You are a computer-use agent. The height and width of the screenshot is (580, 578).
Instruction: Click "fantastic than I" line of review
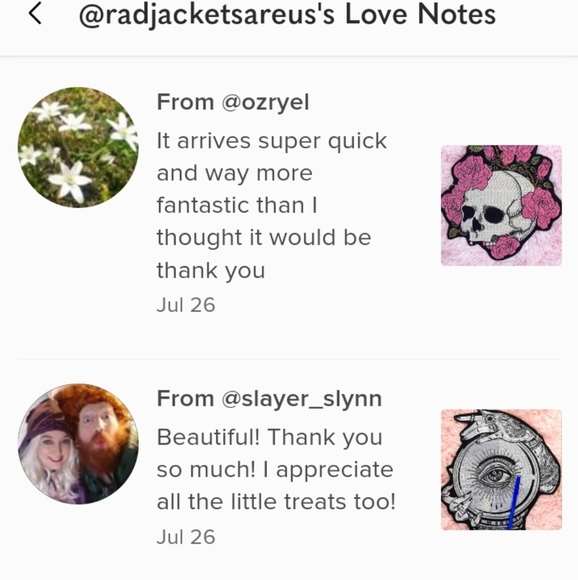237,205
